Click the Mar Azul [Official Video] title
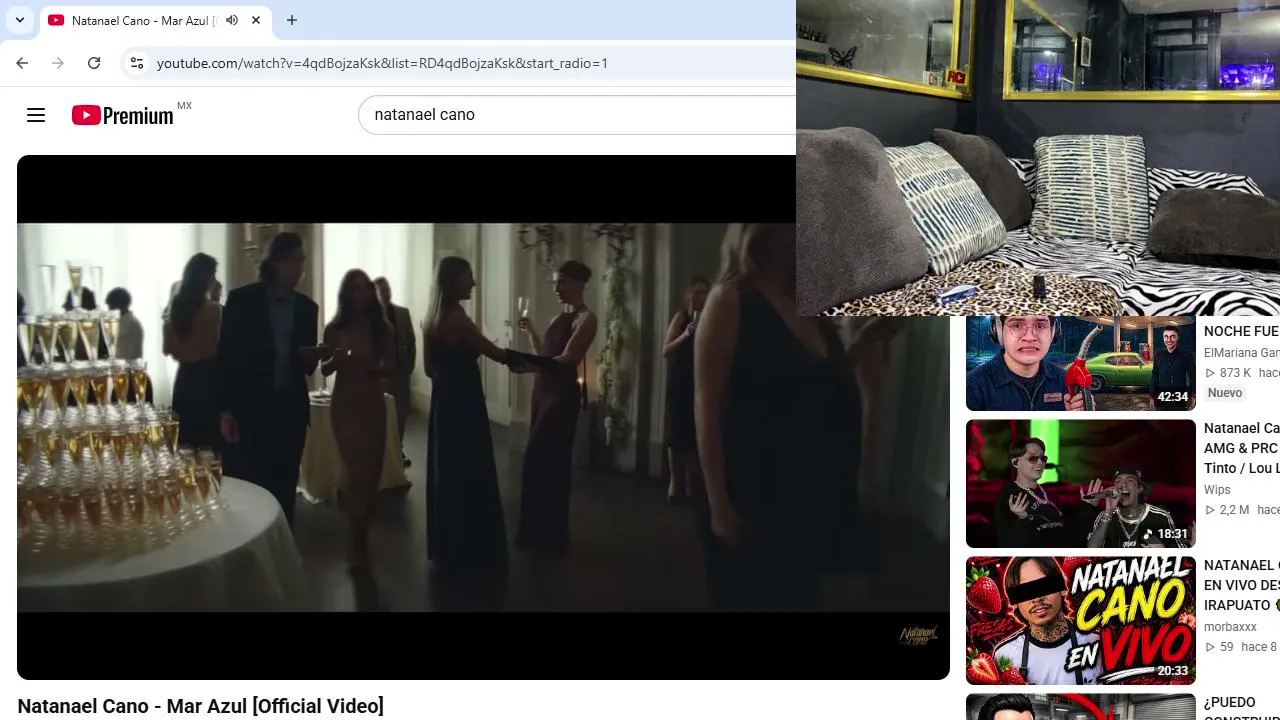 (200, 706)
